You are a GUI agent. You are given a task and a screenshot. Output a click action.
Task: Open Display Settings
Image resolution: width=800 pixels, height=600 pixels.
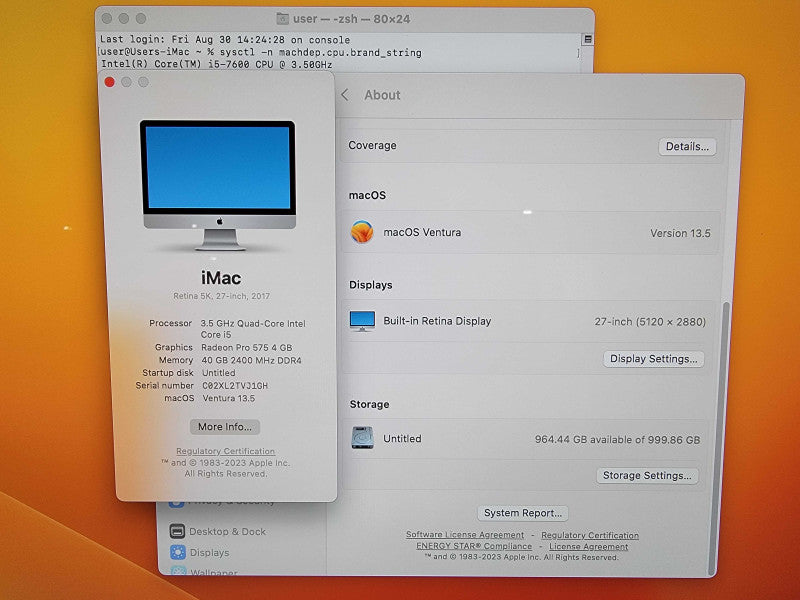coord(654,359)
